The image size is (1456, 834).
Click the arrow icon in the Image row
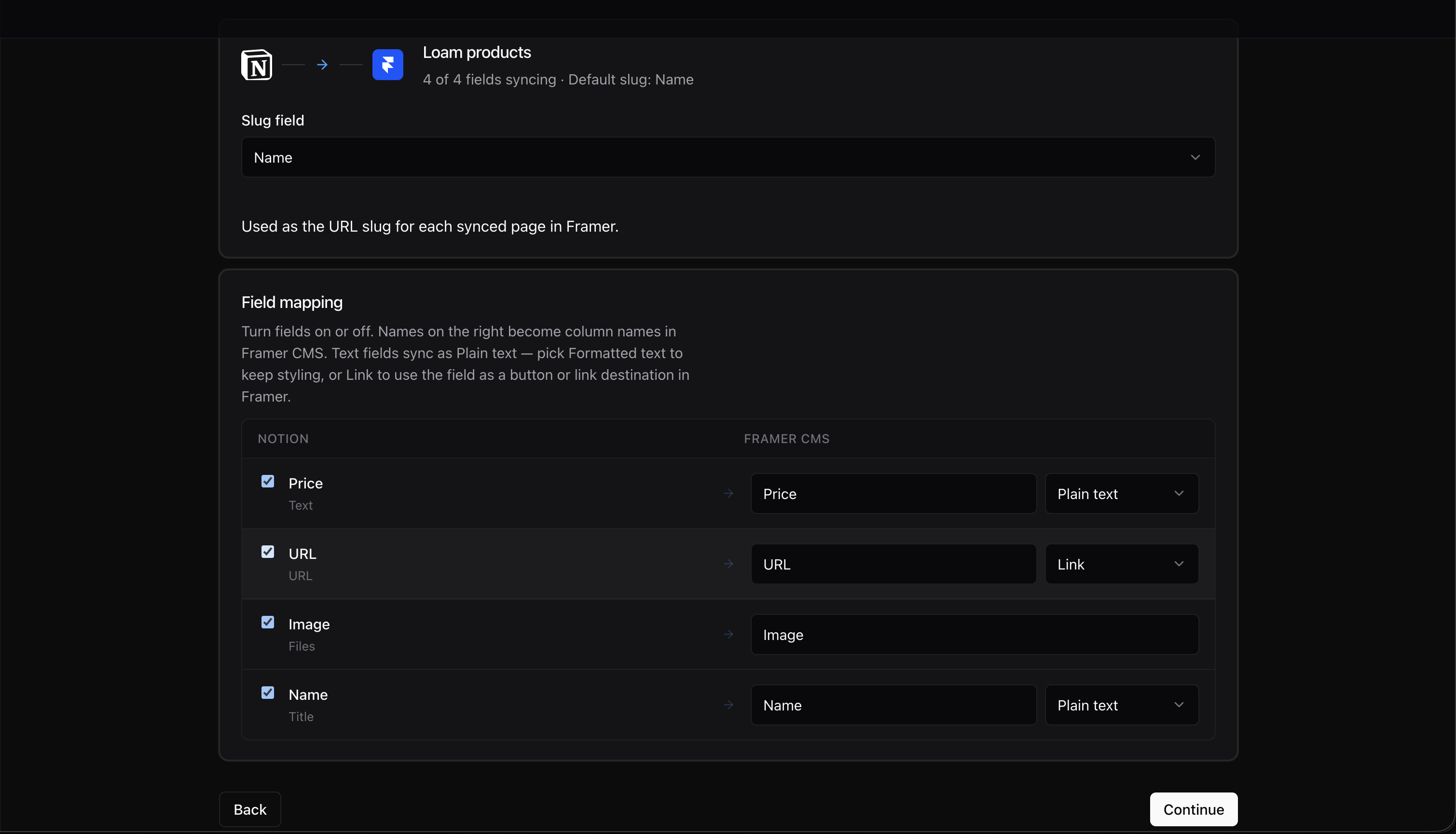pyautogui.click(x=728, y=634)
